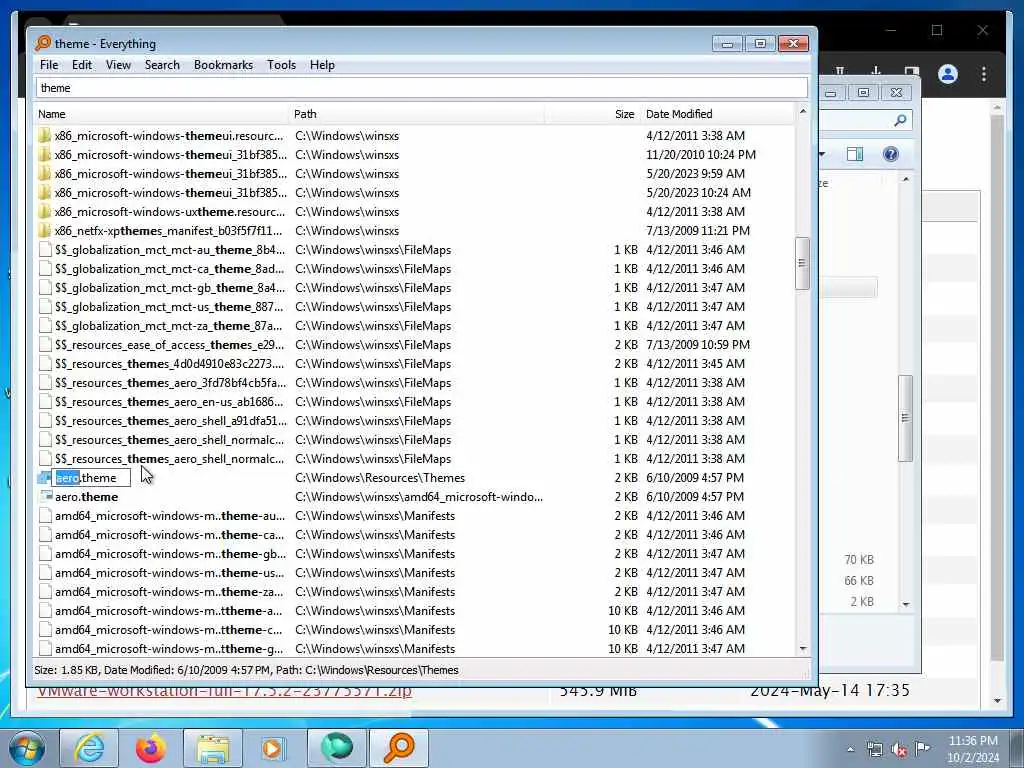Click the results list scroll down arrow
The image size is (1024, 768).
pyautogui.click(x=803, y=648)
